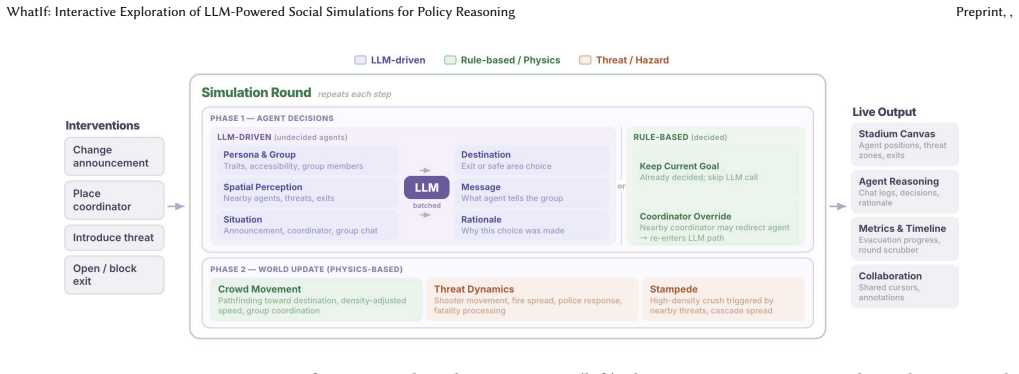Image resolution: width=1019 pixels, height=374 pixels.
Task: Click the 'batched' label under LLM
Action: 426,206
